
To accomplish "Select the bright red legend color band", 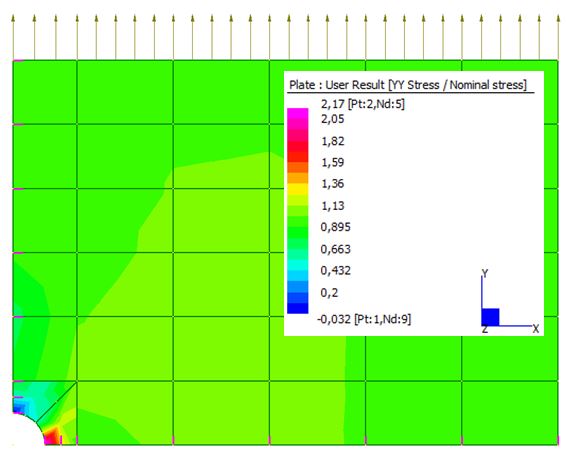I will coord(297,147).
